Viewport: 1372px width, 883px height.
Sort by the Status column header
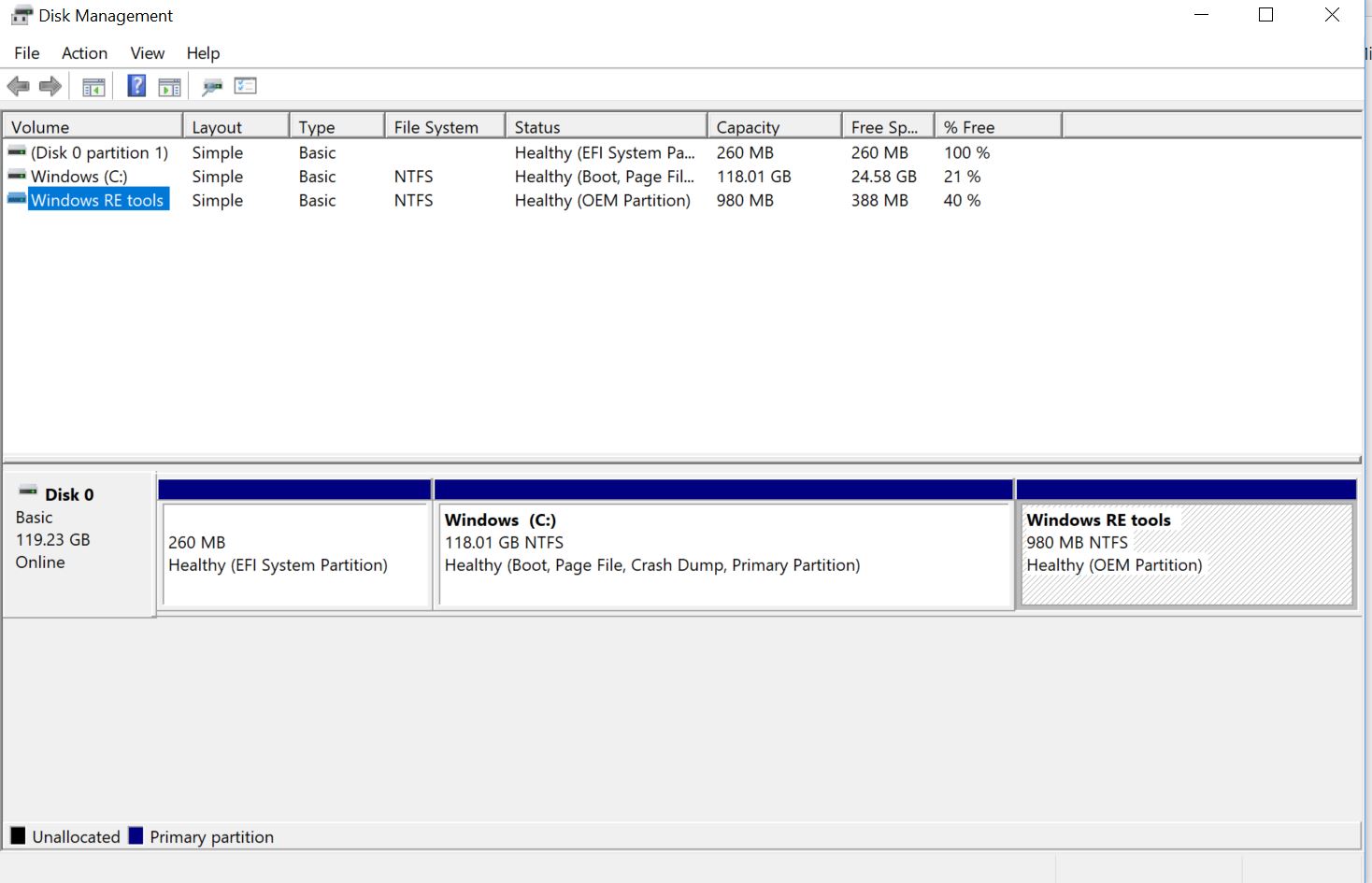point(606,126)
